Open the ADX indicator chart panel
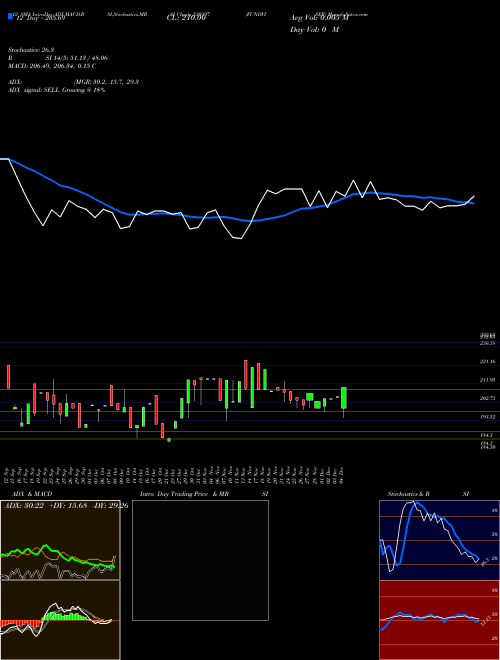The image size is (500, 660). click(x=60, y=540)
